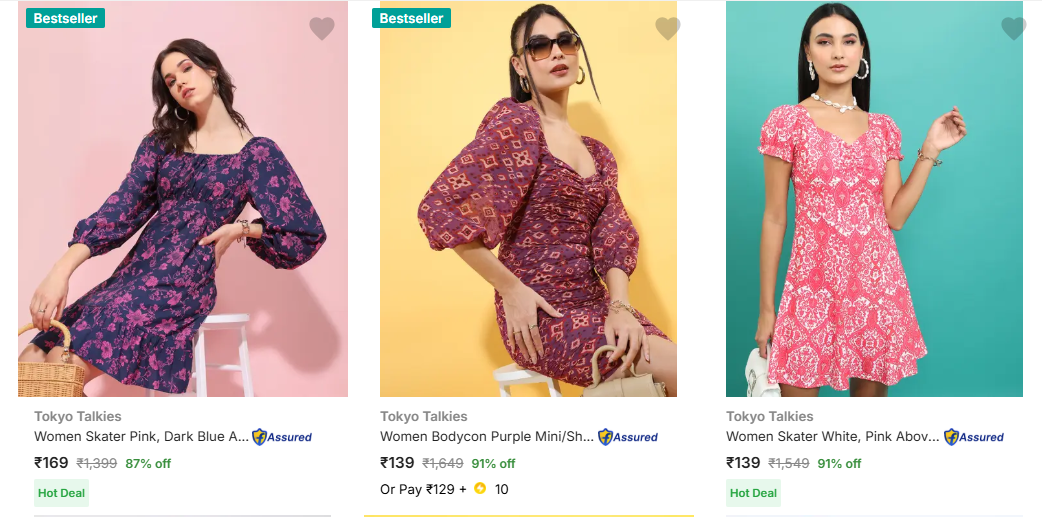The image size is (1042, 517).
Task: Click Hot Deal tag under the pink skater dress
Action: pos(753,493)
